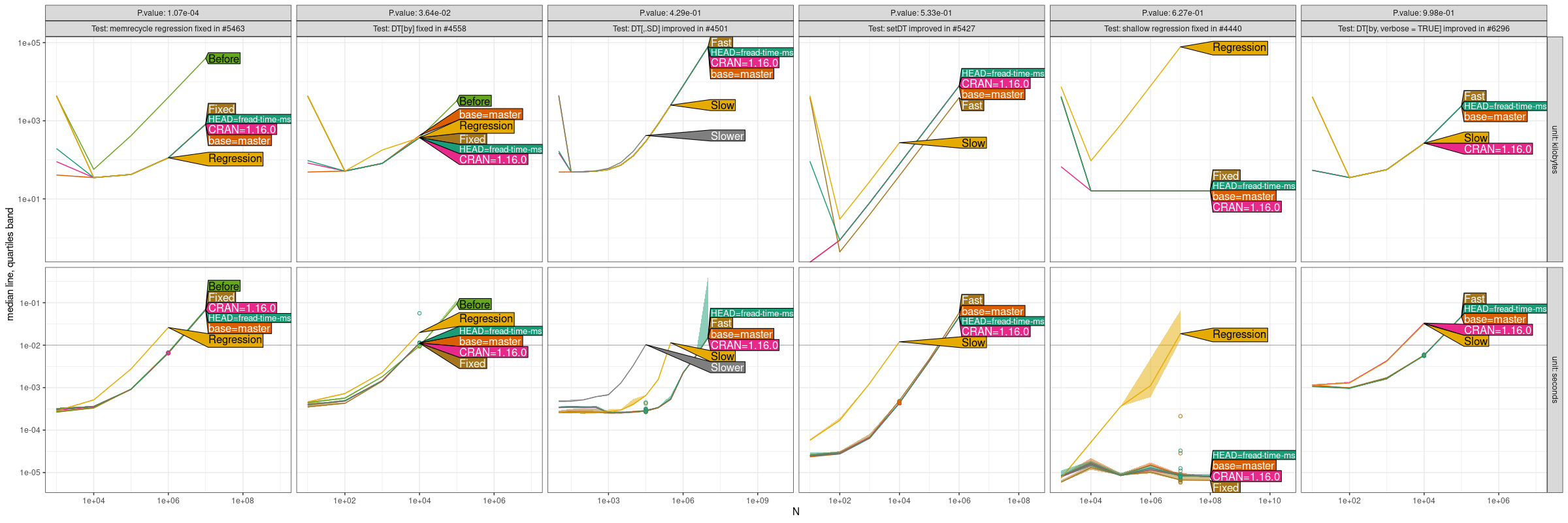Screen dimensions: 1568x523
Task: Select the "P.value: 9.98e-01" facet header
Action: (1424, 13)
